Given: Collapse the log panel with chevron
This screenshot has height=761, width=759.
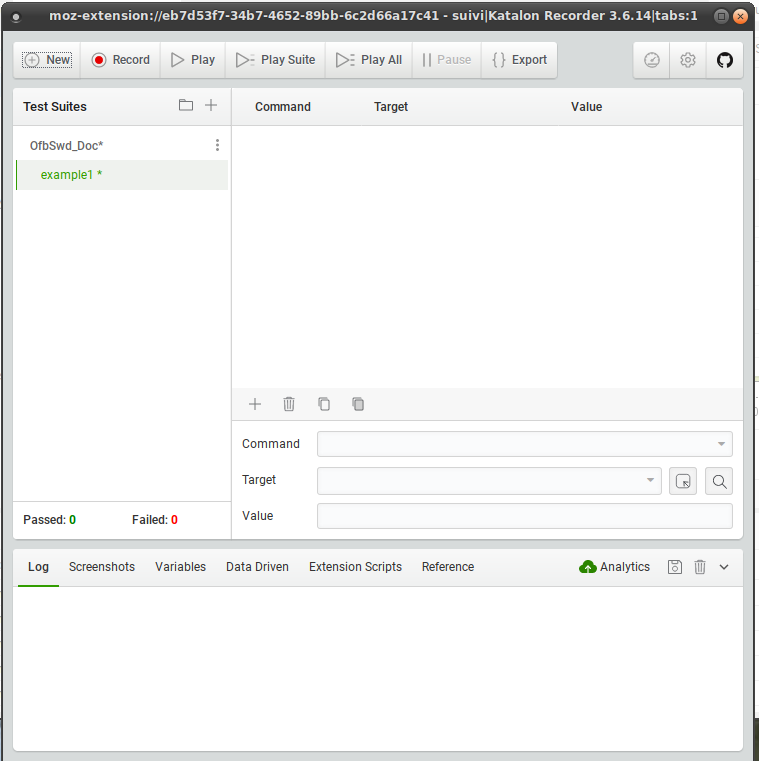Looking at the screenshot, I should (724, 567).
